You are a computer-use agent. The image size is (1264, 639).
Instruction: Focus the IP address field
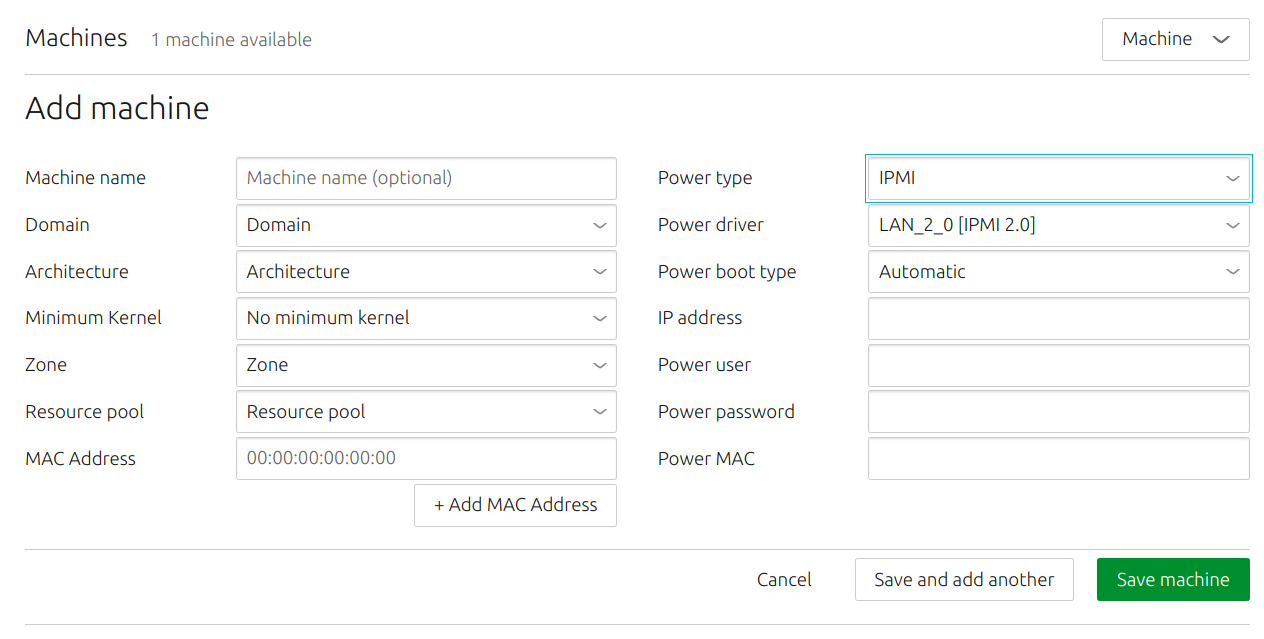coord(1059,318)
